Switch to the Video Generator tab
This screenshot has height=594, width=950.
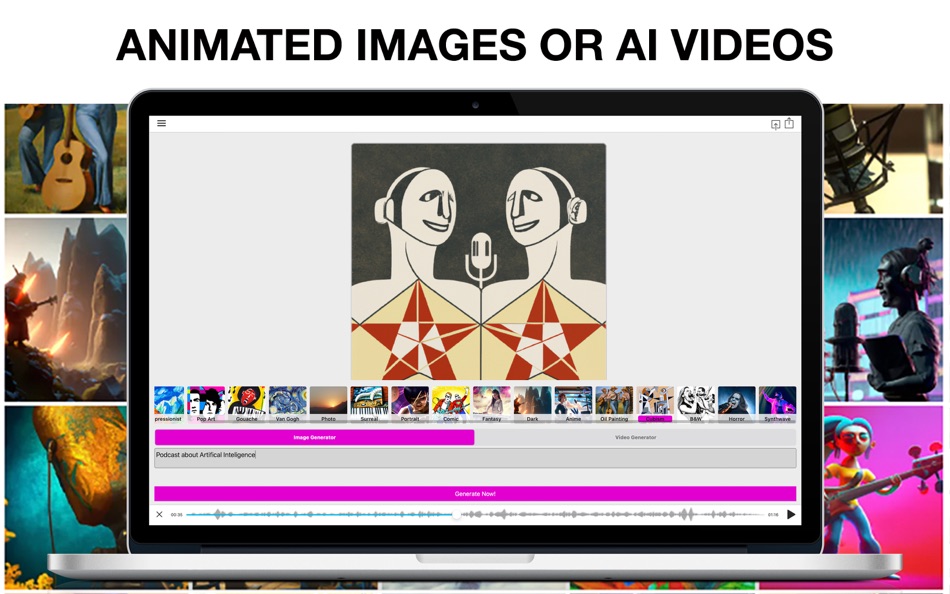(636, 437)
